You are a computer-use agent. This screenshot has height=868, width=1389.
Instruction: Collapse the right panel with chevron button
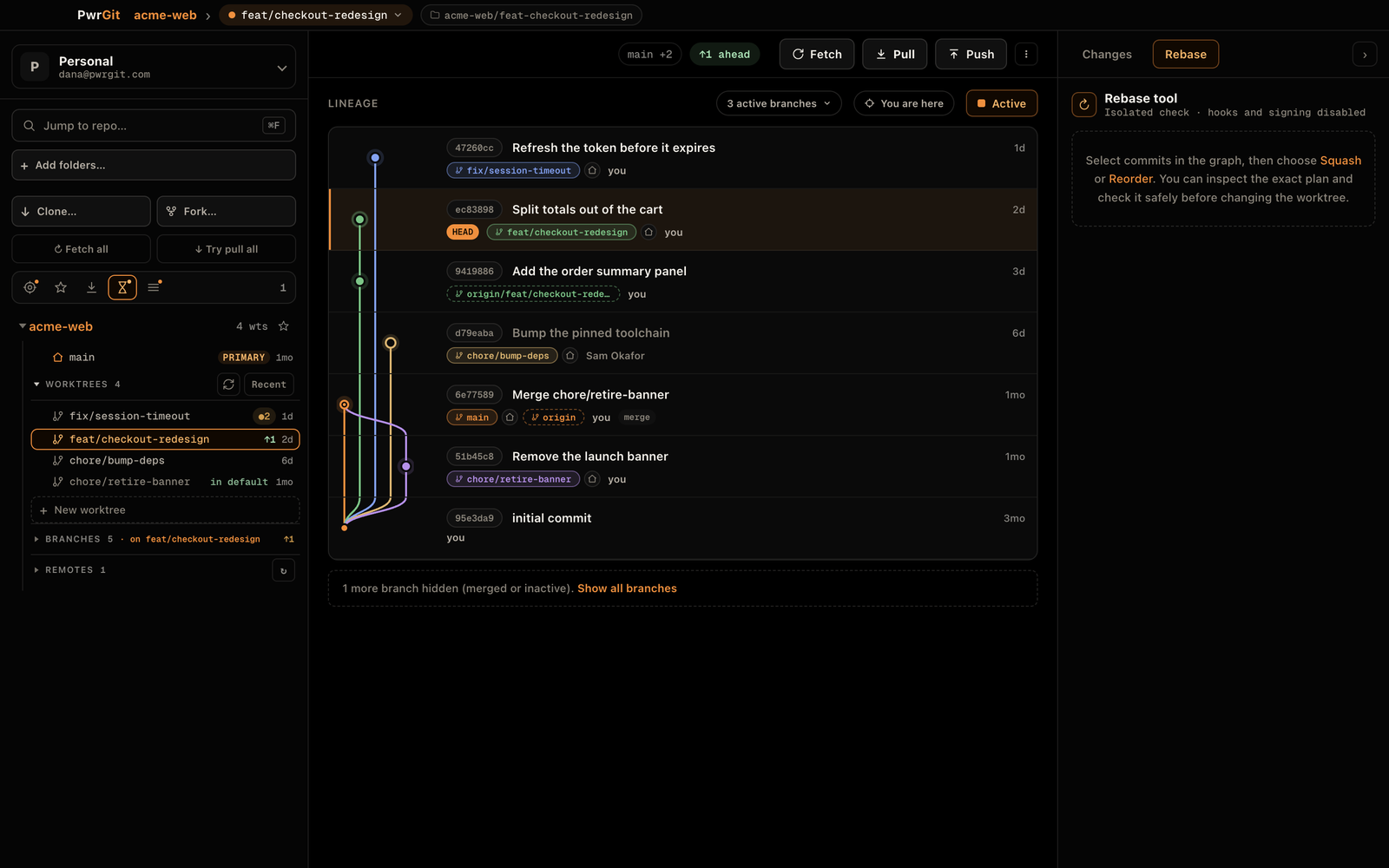point(1365,54)
